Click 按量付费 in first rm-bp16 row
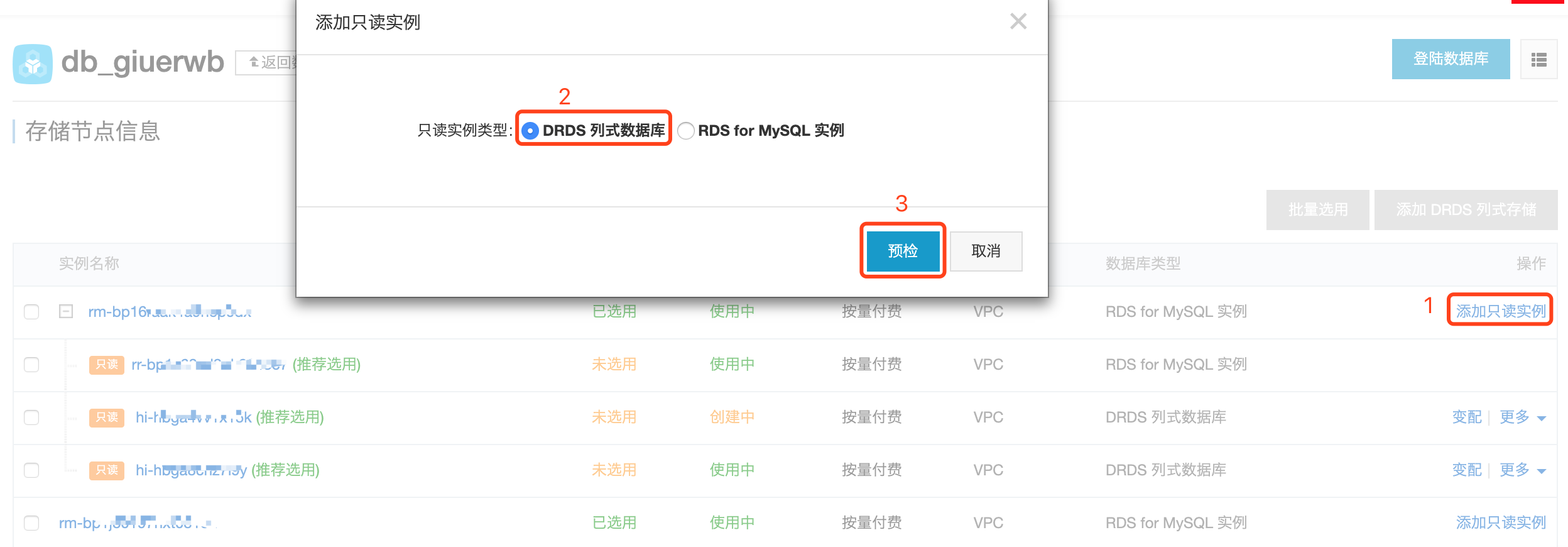Image resolution: width=1568 pixels, height=547 pixels. (872, 311)
